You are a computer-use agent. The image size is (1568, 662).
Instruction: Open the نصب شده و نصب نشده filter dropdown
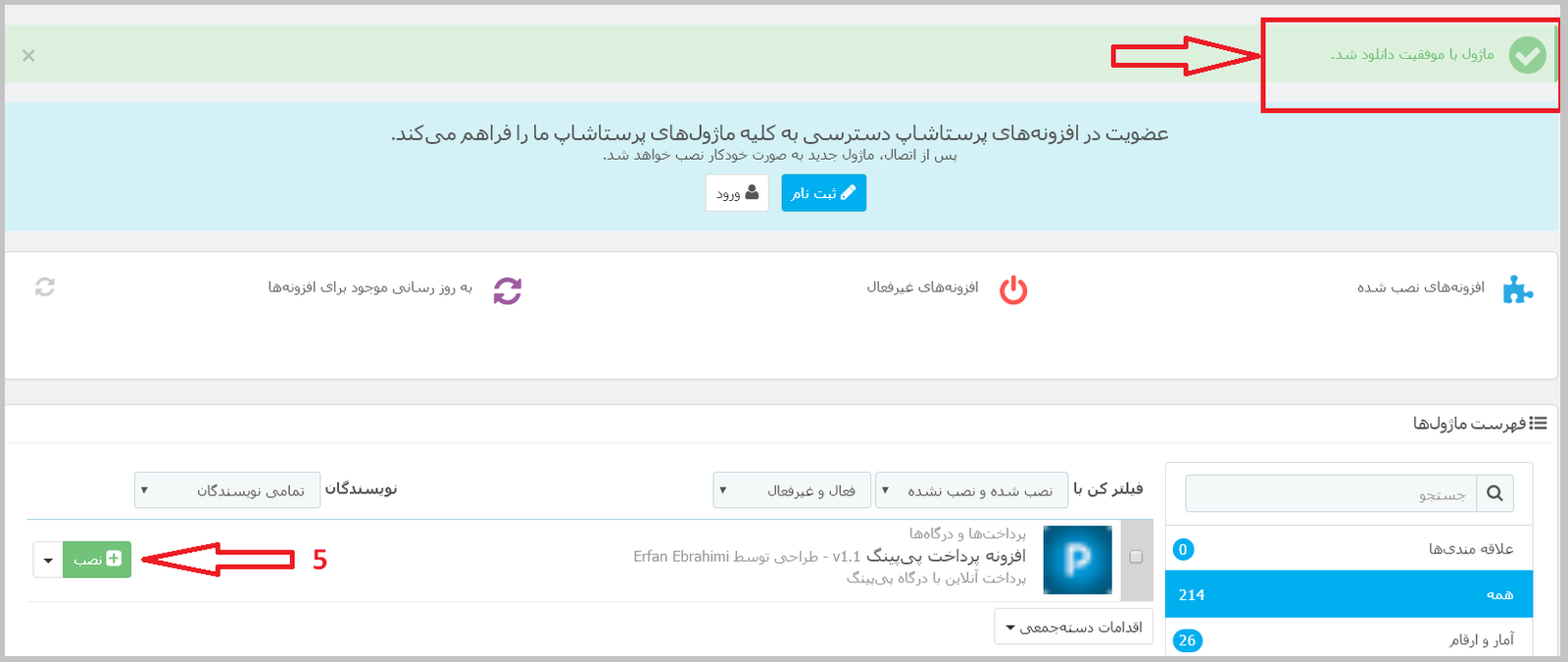[x=971, y=489]
